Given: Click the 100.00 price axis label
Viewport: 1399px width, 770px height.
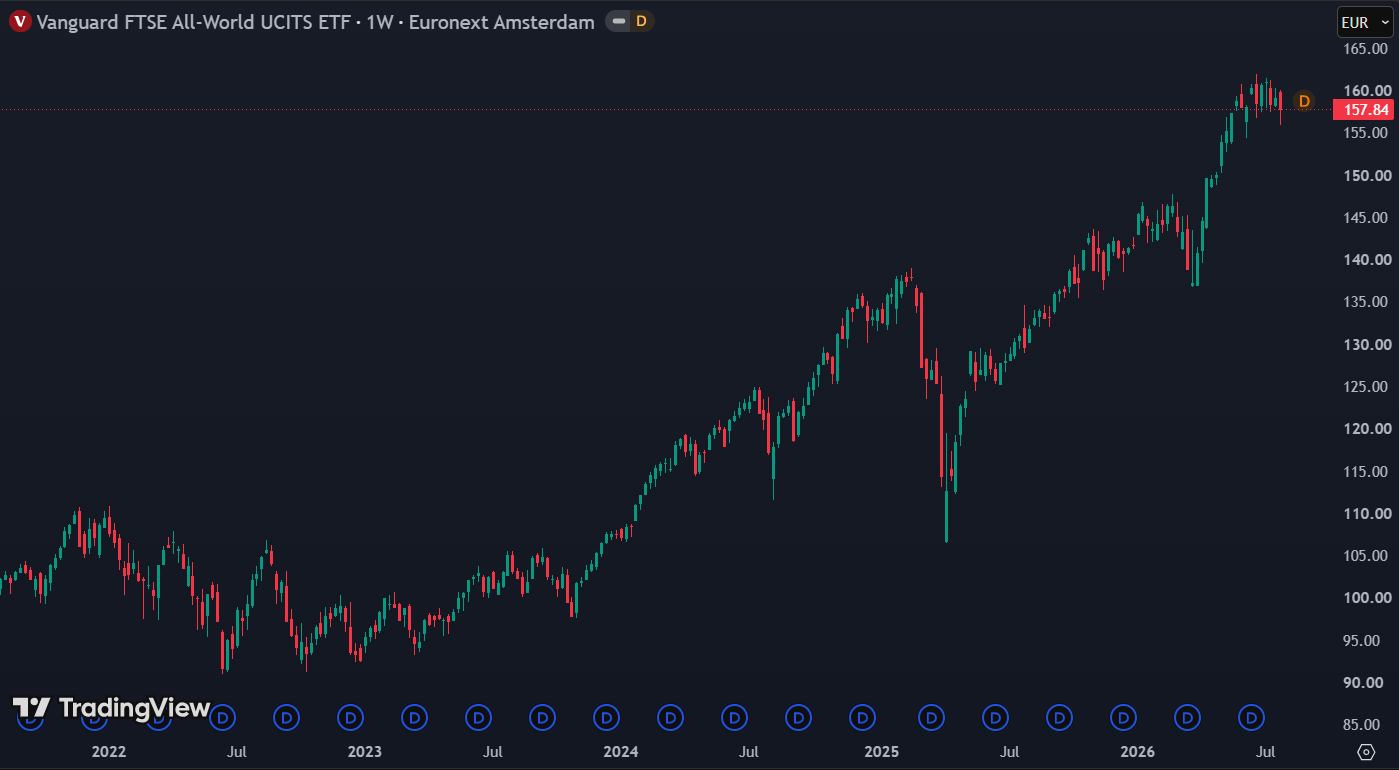Looking at the screenshot, I should pos(1368,597).
